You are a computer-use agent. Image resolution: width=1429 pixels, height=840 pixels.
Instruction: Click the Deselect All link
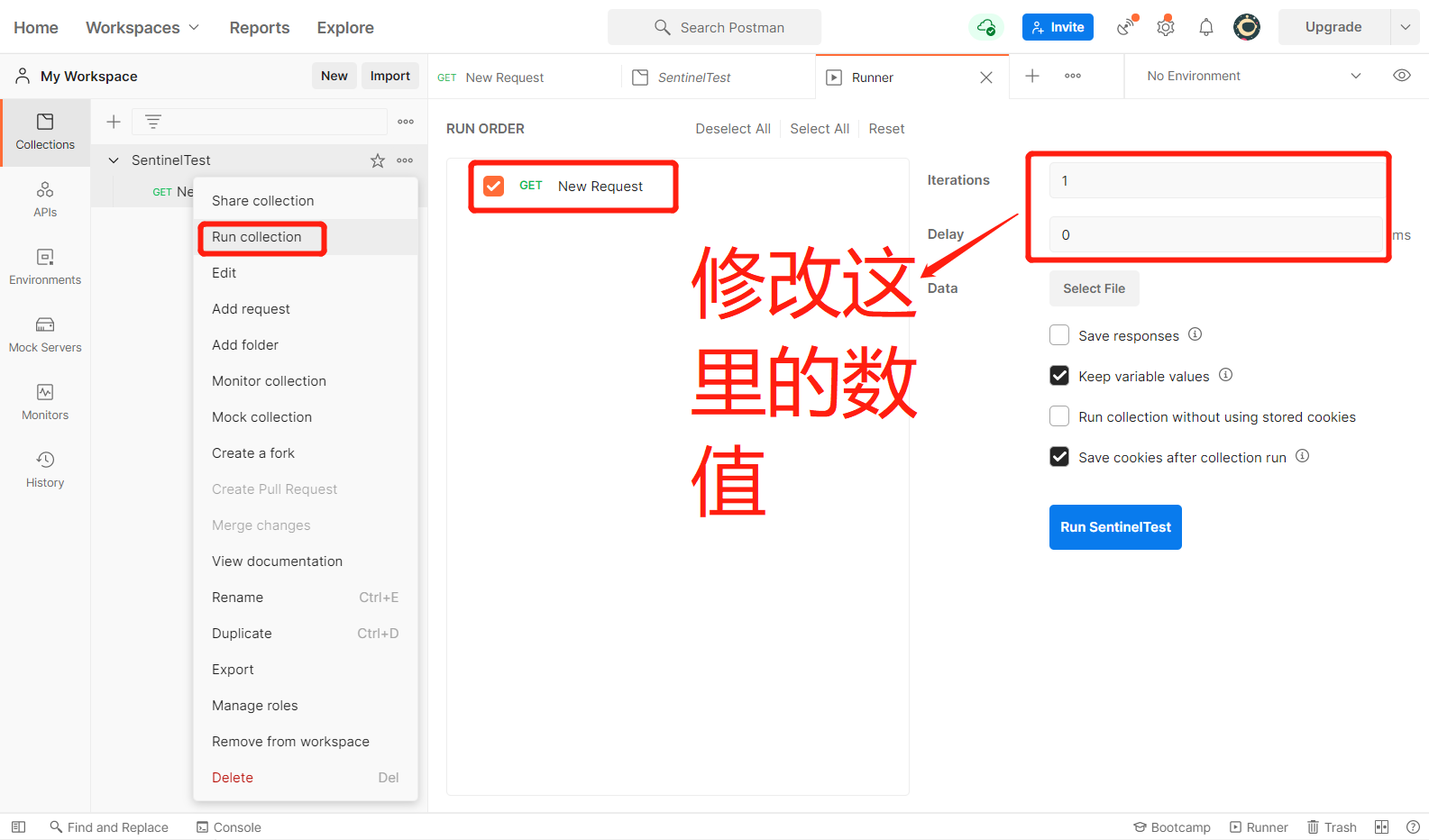(733, 129)
